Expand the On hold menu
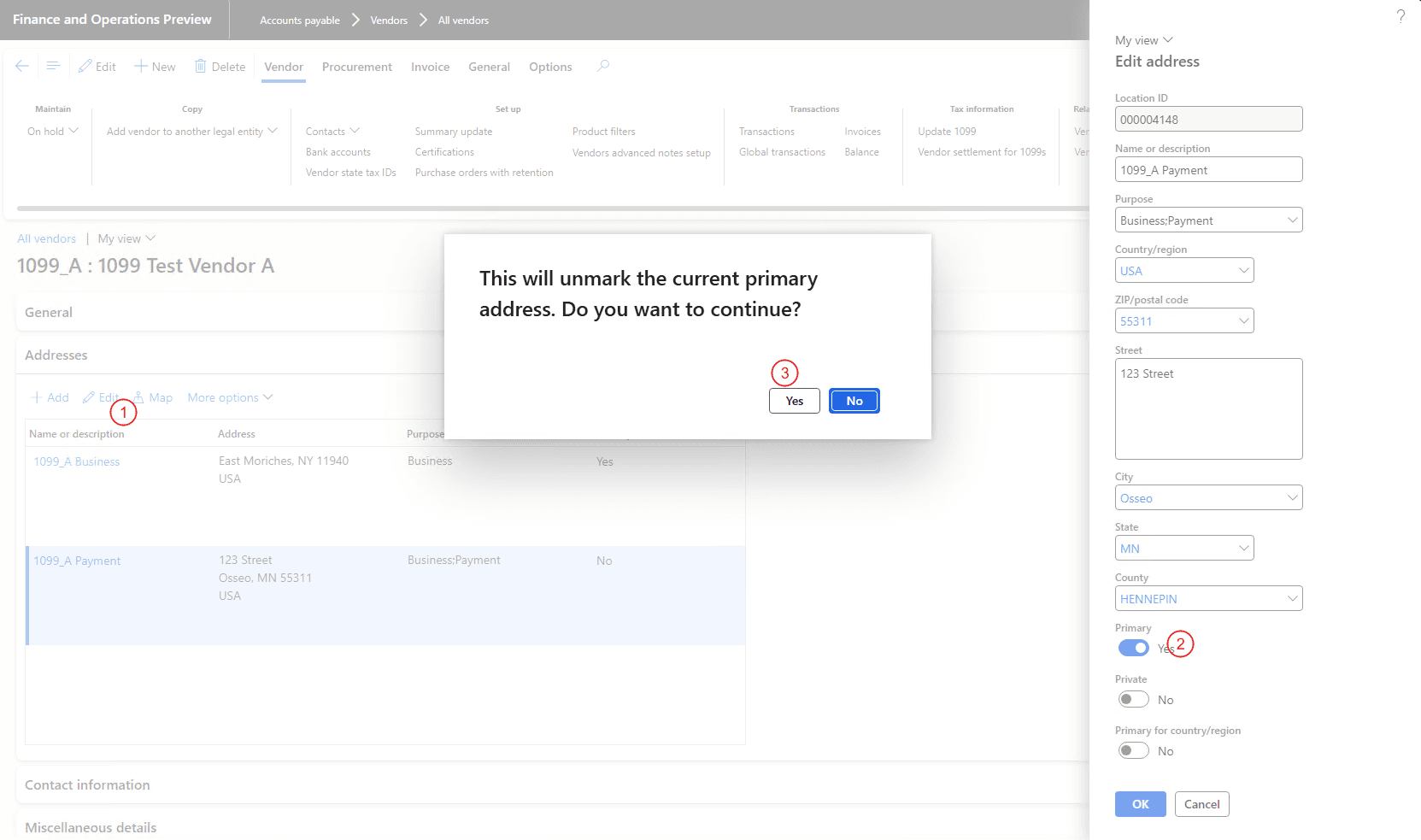The image size is (1421, 840). pyautogui.click(x=53, y=132)
